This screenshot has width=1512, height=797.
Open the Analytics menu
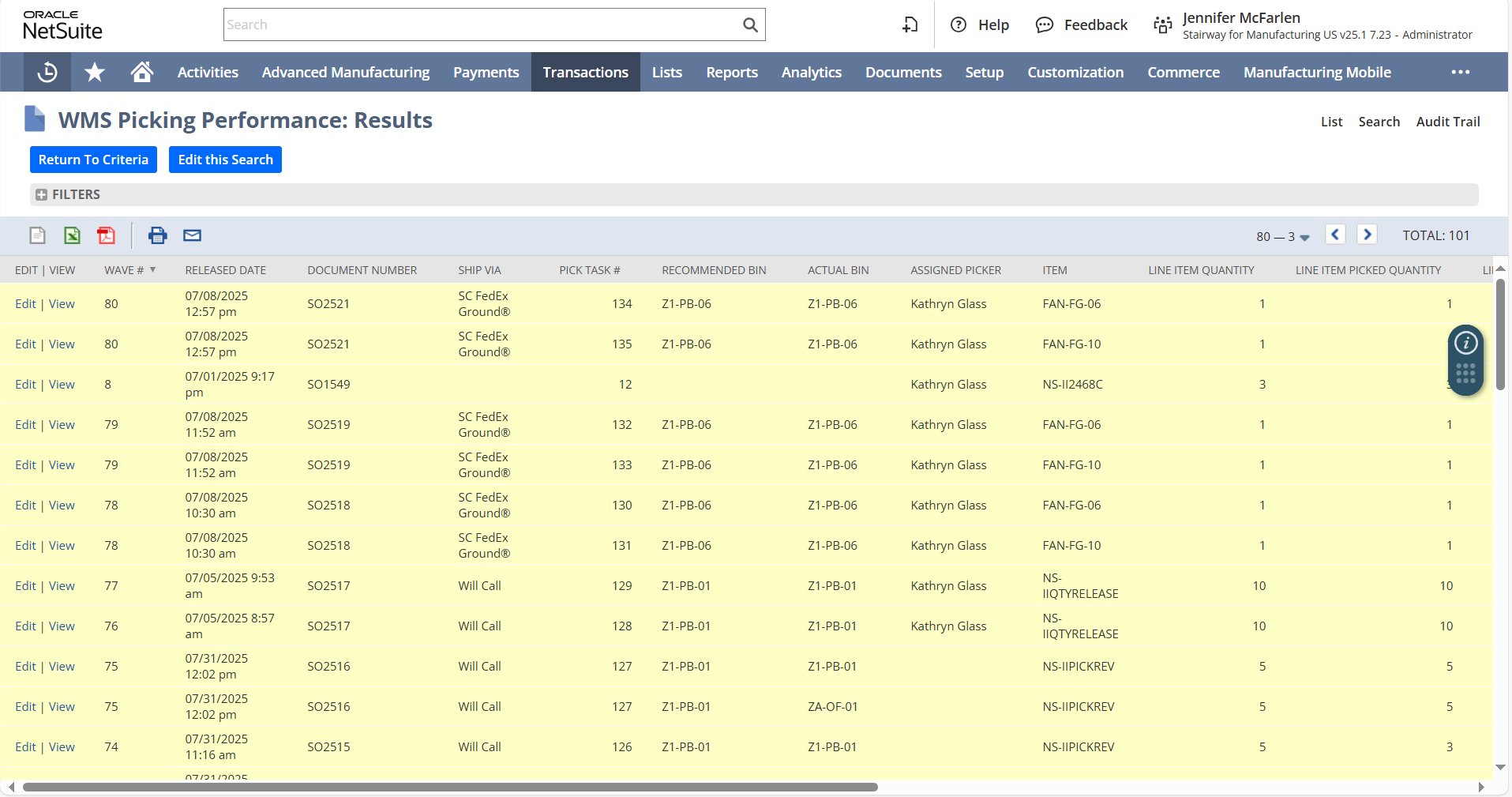pos(812,73)
